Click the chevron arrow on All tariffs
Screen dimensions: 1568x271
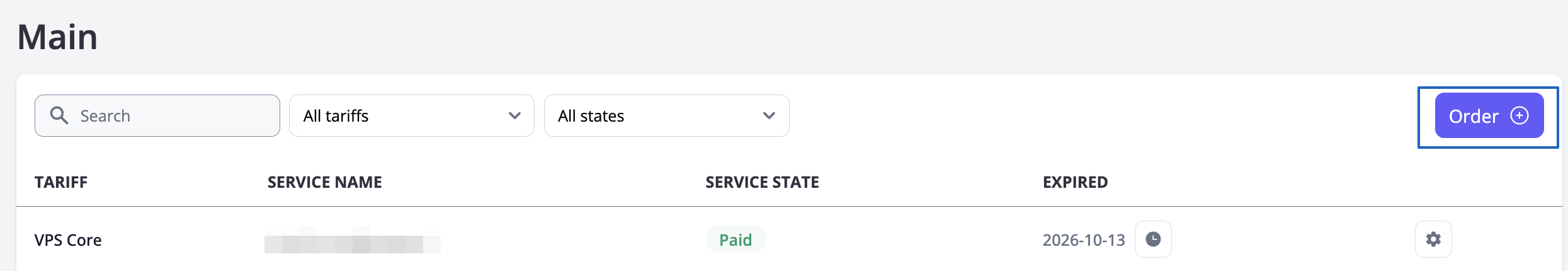point(514,116)
